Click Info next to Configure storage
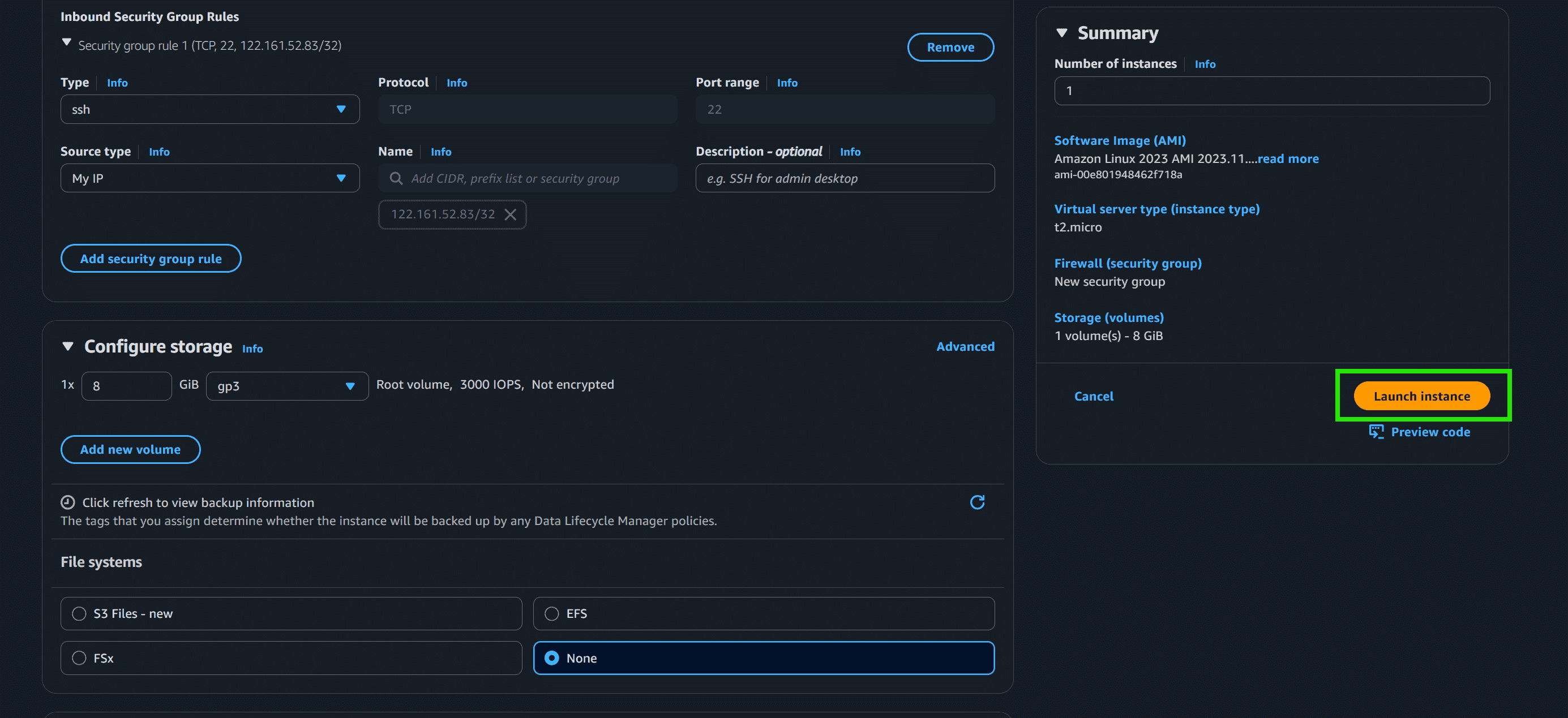1568x718 pixels. click(252, 349)
